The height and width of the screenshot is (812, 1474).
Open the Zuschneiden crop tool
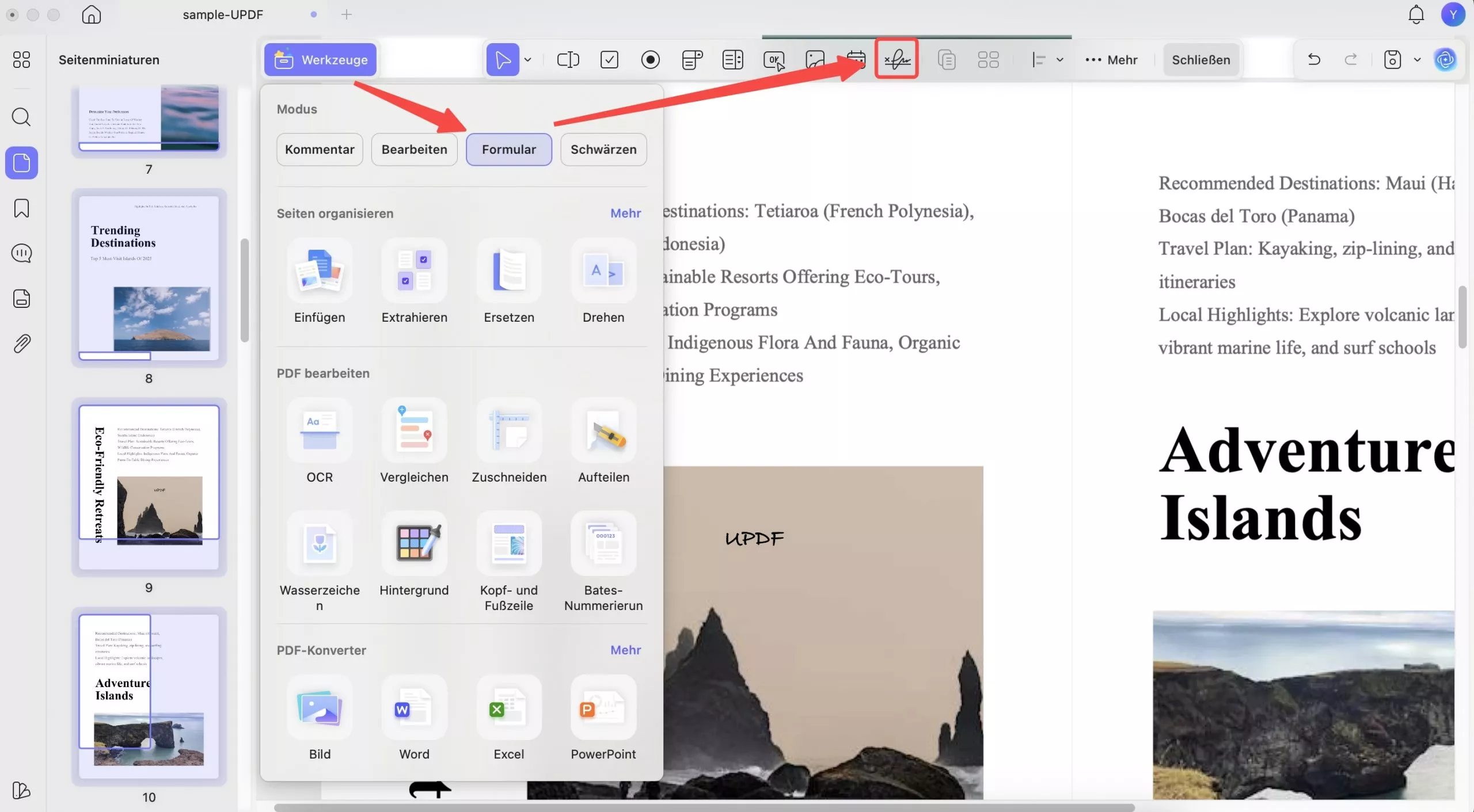(509, 441)
